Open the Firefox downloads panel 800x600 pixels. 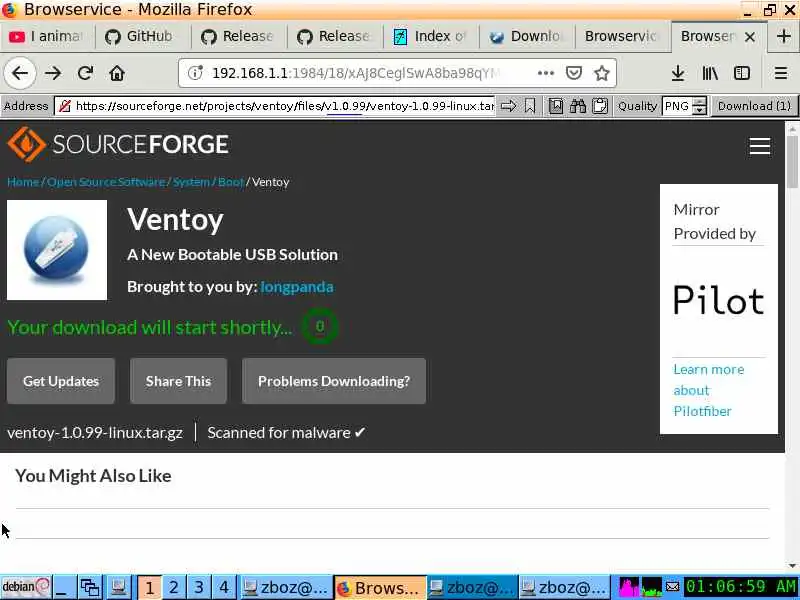(678, 73)
